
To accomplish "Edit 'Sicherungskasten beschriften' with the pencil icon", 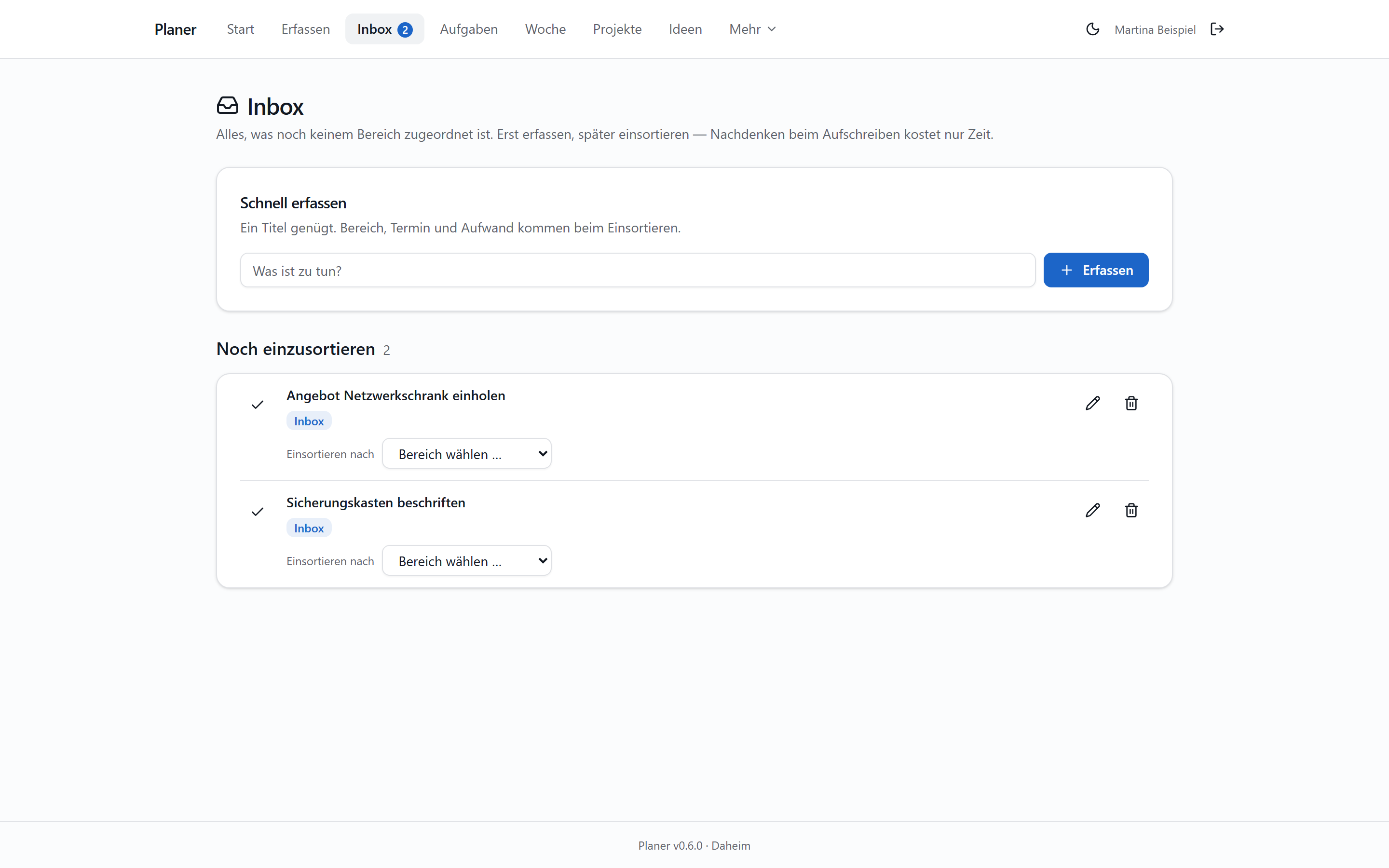I will [1092, 510].
